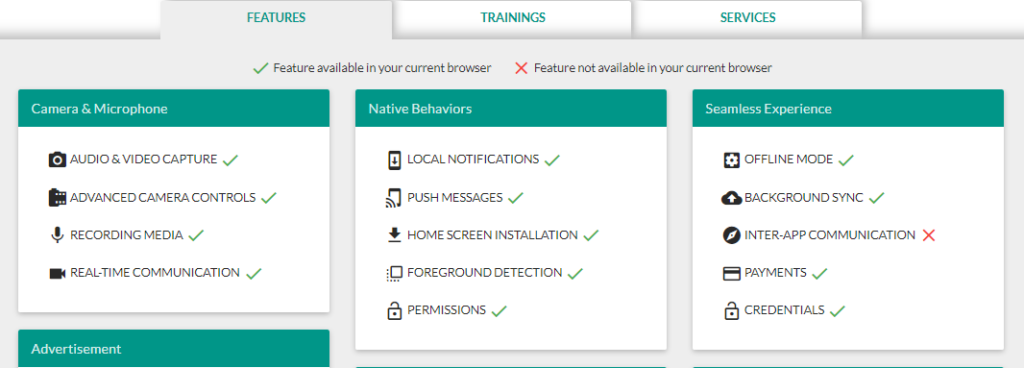The width and height of the screenshot is (1024, 368).
Task: Open the Permissions feature link
Action: click(447, 310)
